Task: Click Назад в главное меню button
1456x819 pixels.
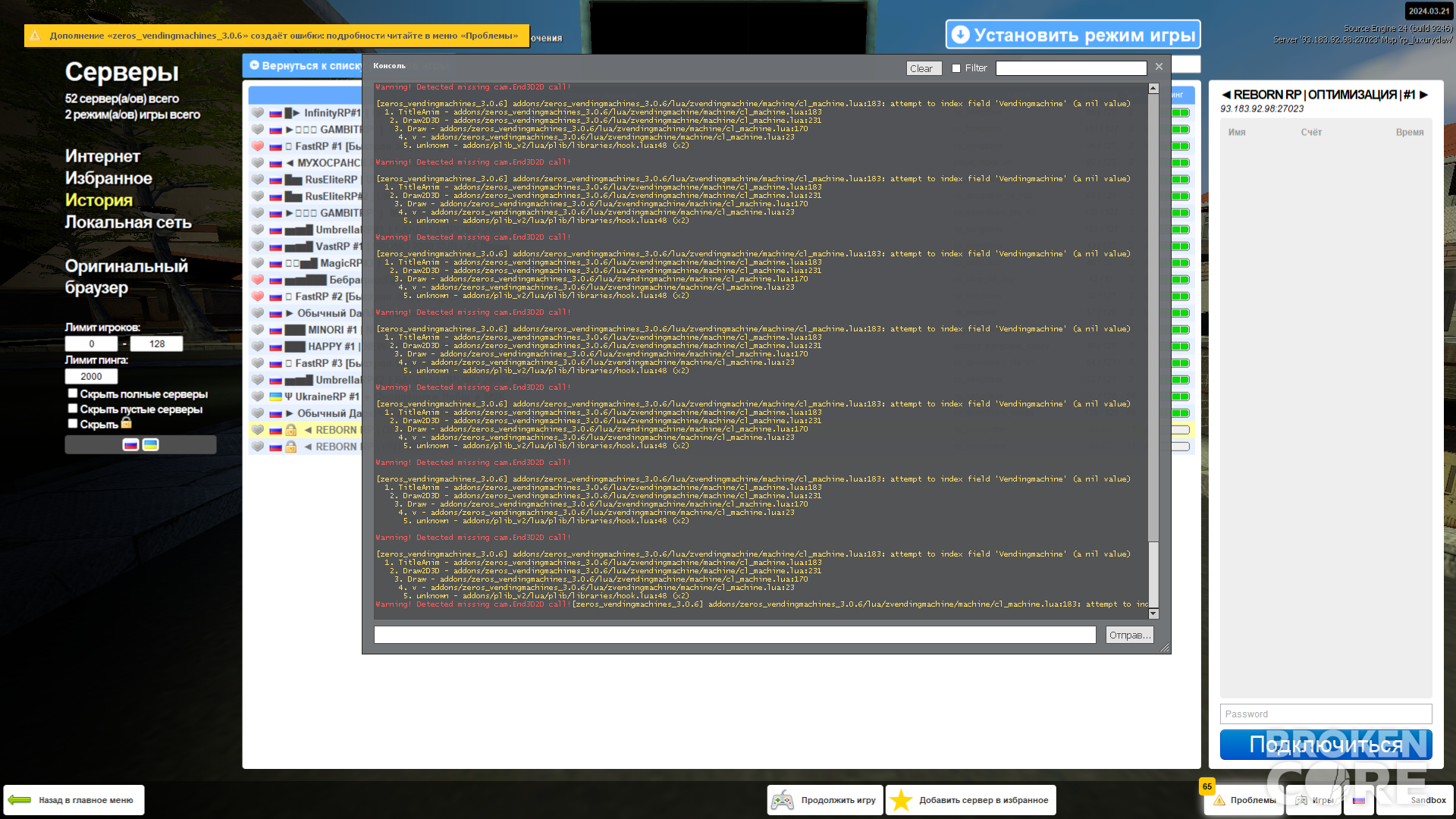Action: pyautogui.click(x=74, y=800)
